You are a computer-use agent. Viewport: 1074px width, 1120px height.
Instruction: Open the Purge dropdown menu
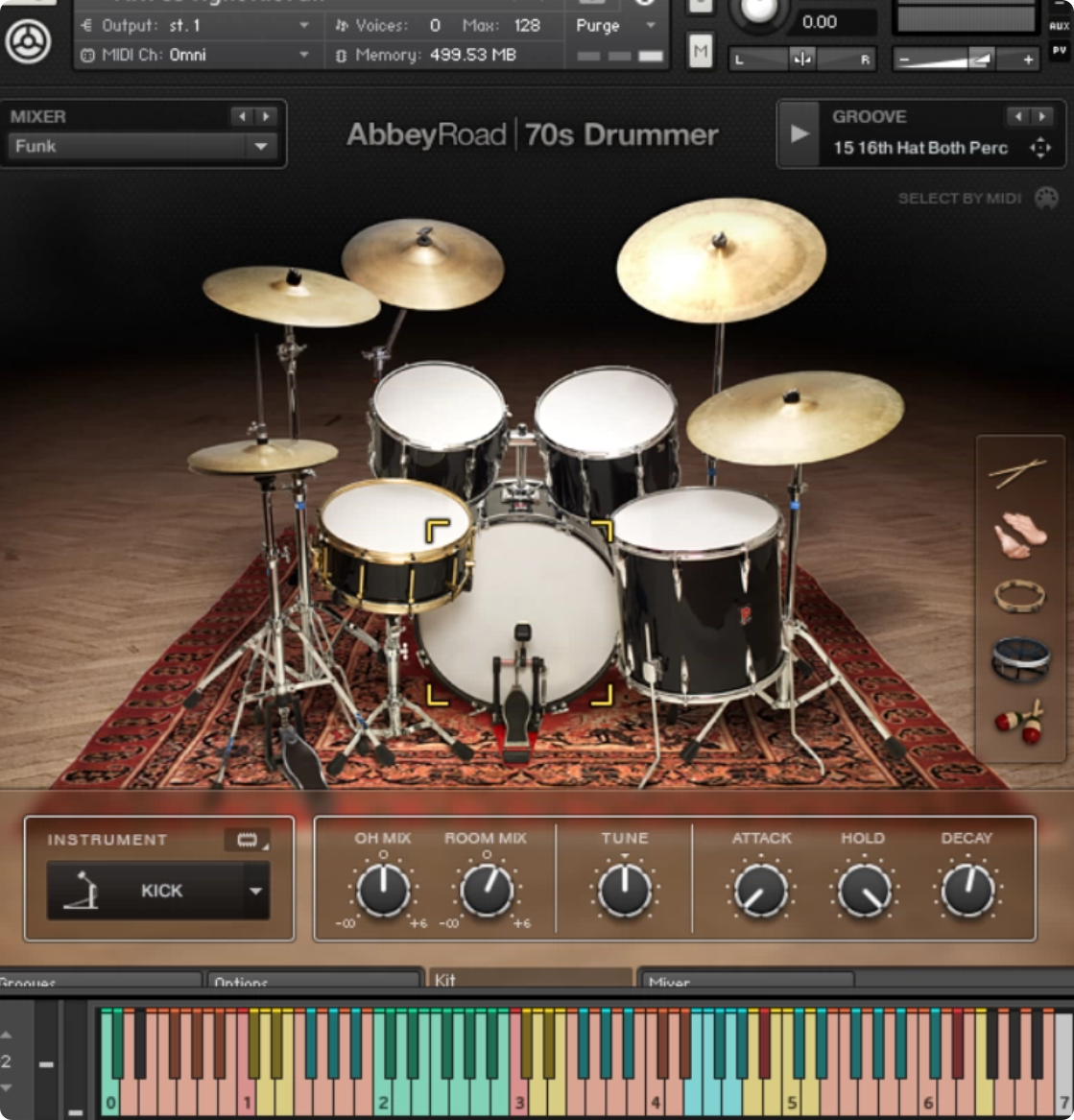pos(615,26)
